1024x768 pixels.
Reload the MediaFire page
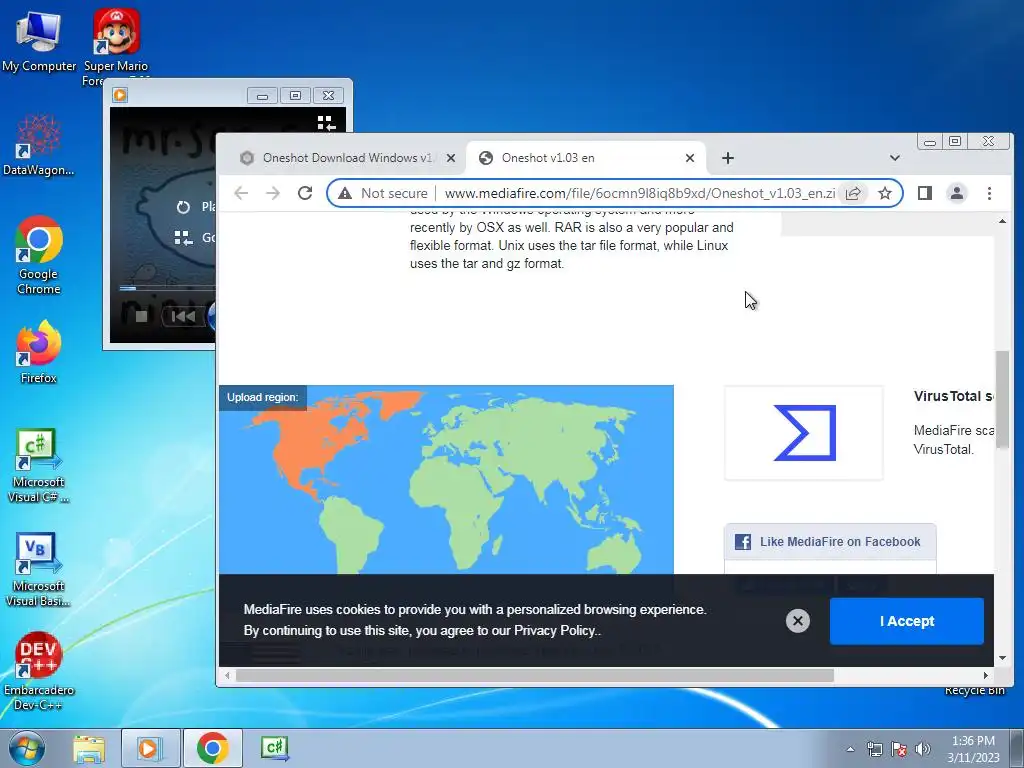tap(305, 193)
